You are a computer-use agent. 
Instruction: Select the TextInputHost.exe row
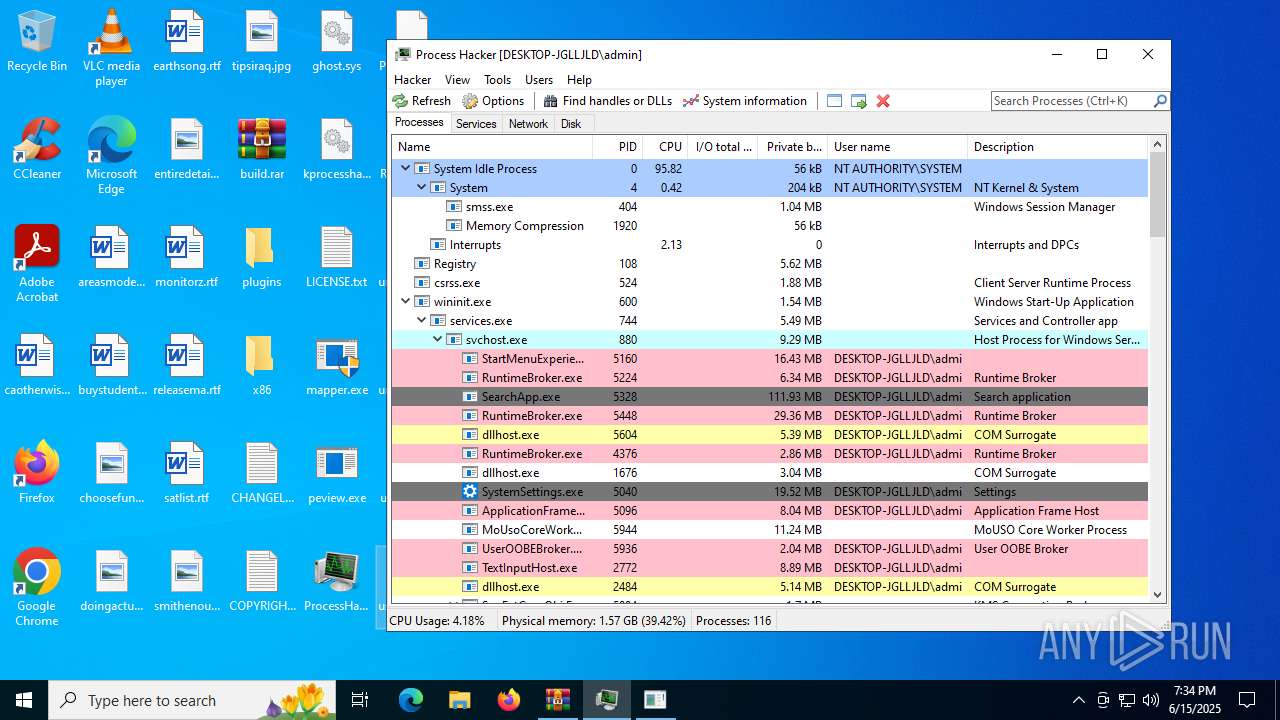(769, 568)
